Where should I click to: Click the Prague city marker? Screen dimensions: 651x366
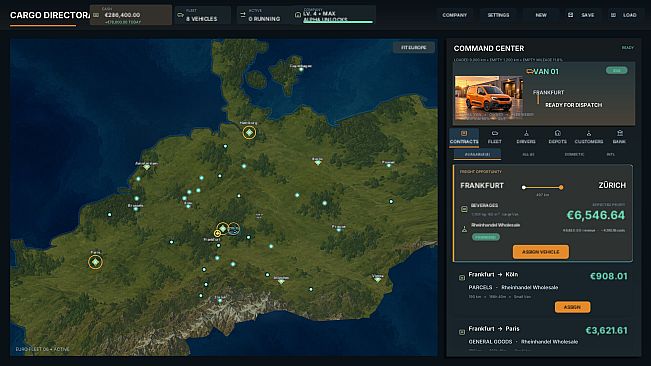[339, 229]
